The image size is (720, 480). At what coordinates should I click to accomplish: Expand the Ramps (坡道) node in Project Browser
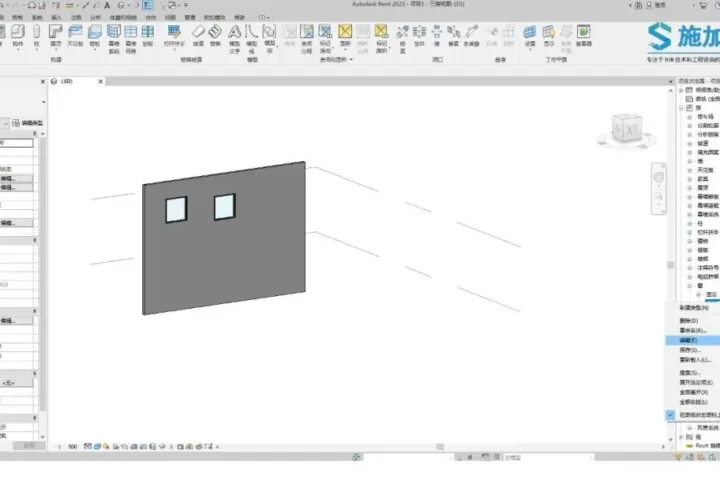[x=690, y=143]
